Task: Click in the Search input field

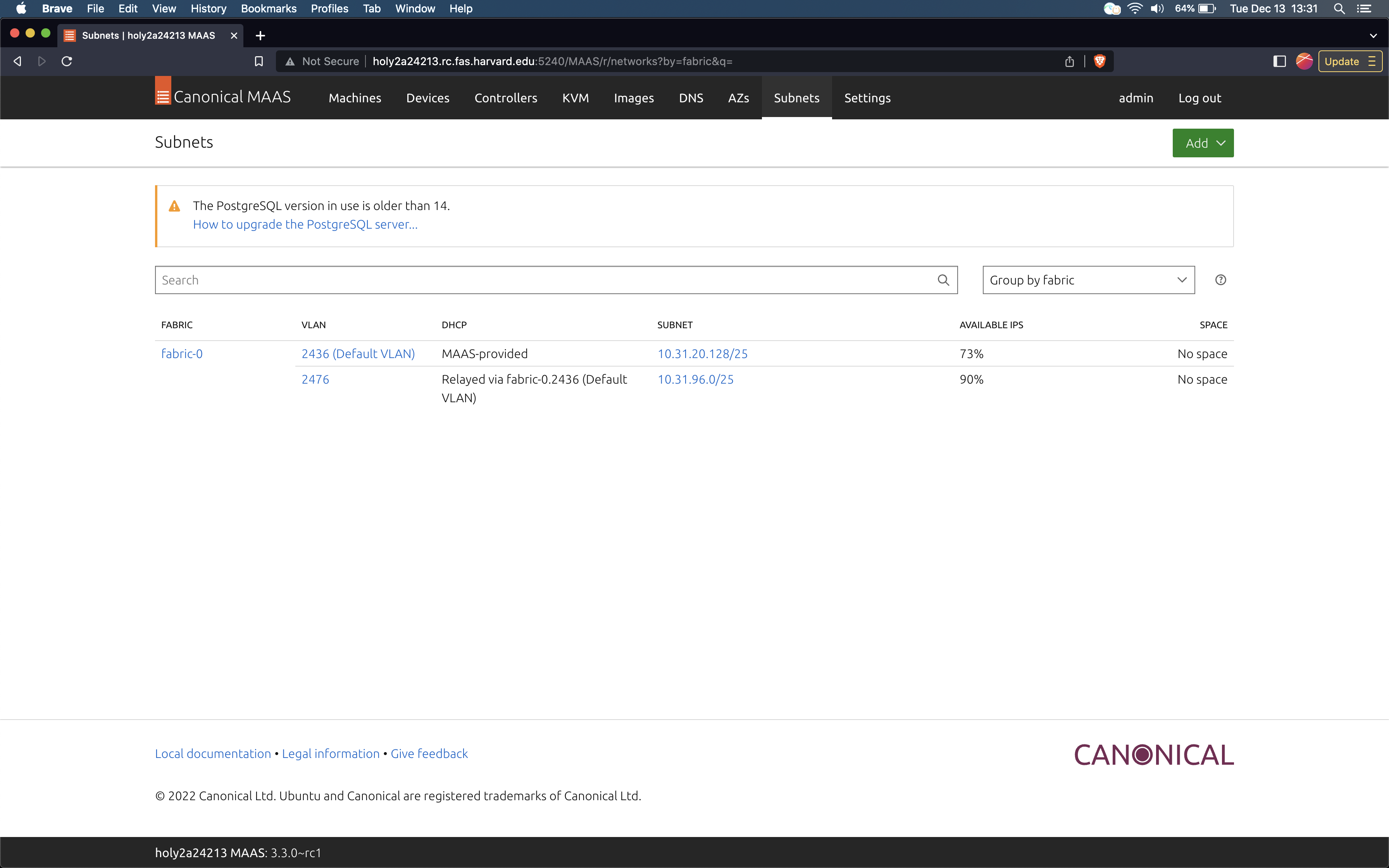Action: tap(545, 280)
